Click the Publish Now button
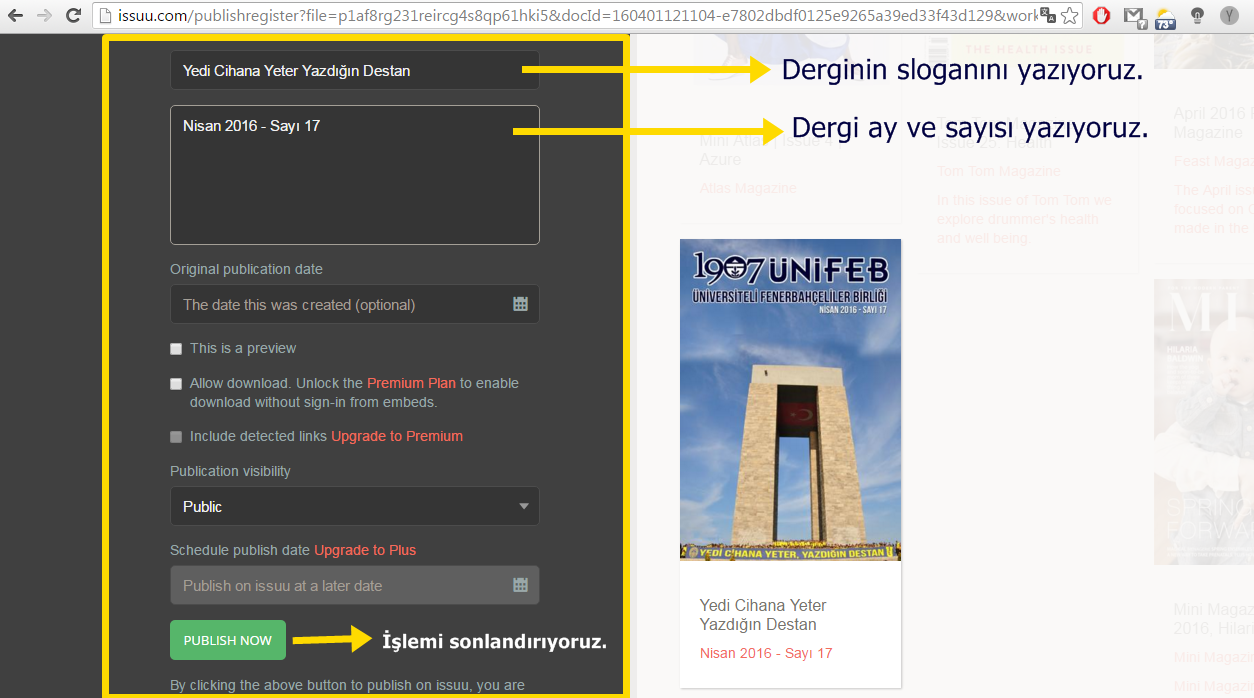 [x=228, y=640]
